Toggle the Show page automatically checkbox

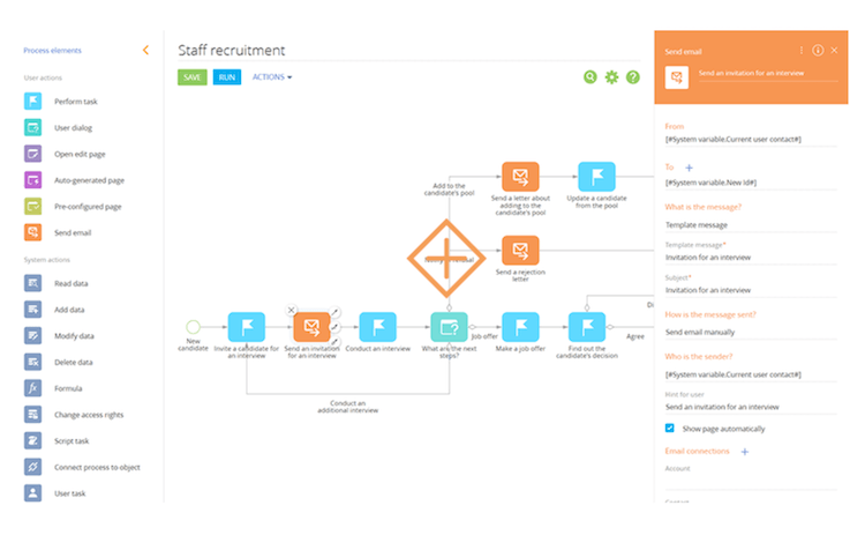(x=669, y=428)
